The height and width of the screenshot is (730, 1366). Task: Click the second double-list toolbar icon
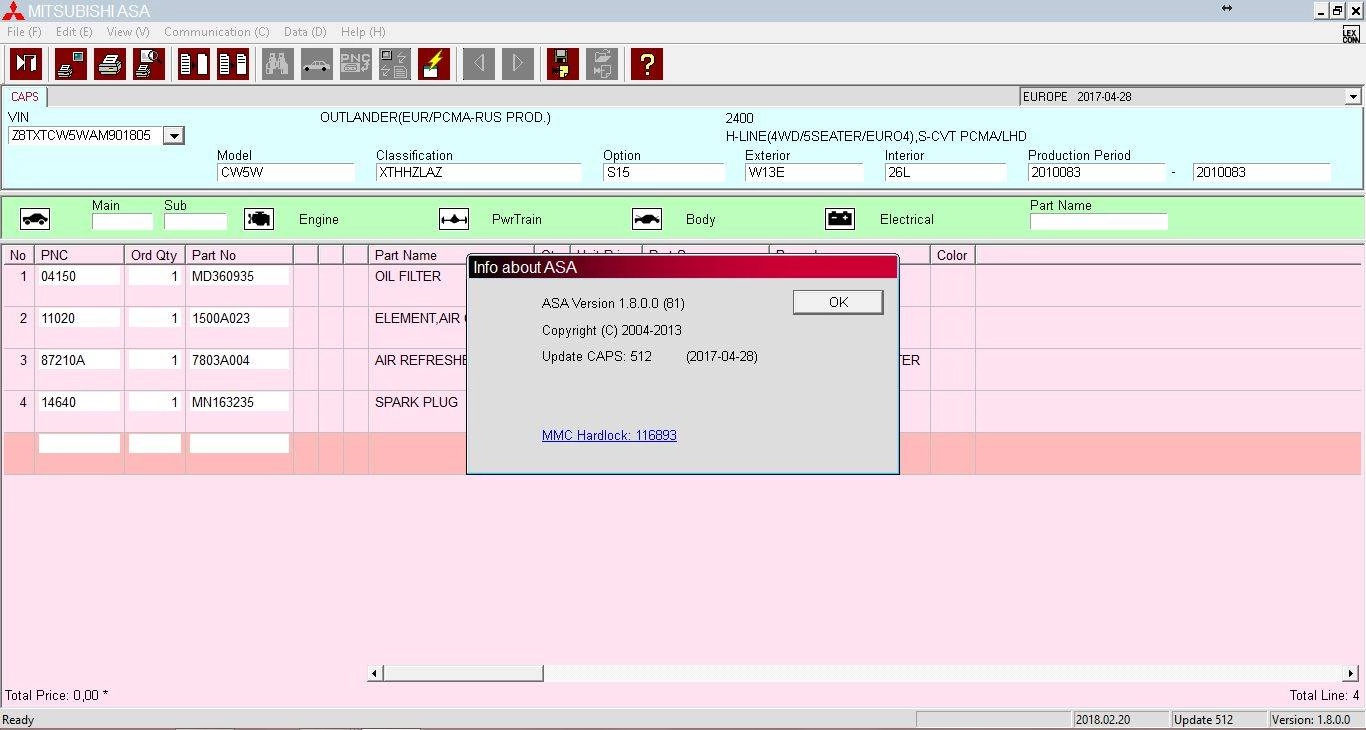pos(233,64)
